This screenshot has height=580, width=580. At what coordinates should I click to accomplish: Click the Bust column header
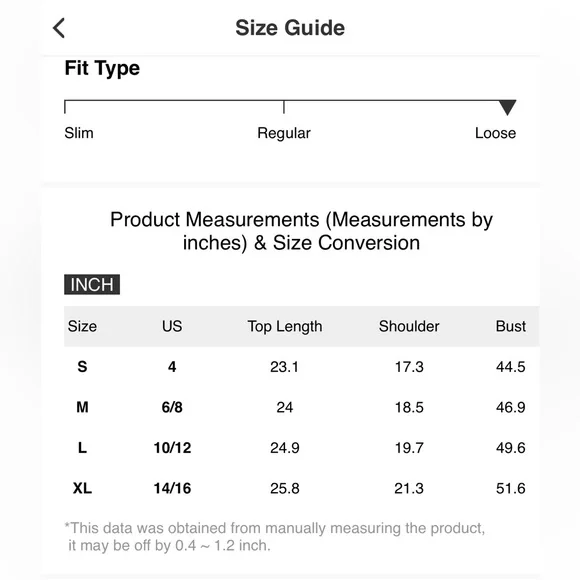coord(510,326)
